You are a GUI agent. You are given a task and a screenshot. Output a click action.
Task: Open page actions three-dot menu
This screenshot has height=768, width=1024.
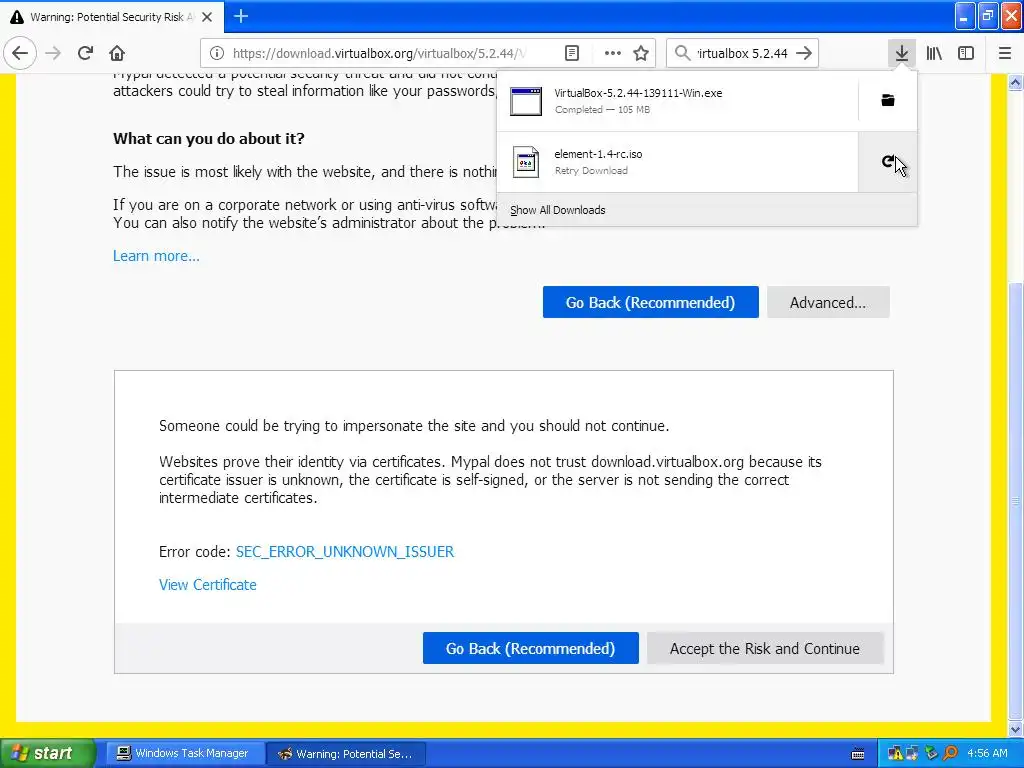tap(612, 53)
